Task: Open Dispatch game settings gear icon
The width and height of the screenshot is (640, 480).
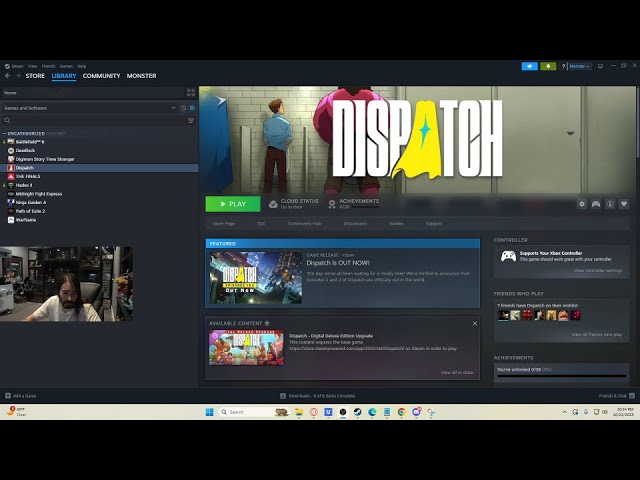Action: pyautogui.click(x=582, y=204)
